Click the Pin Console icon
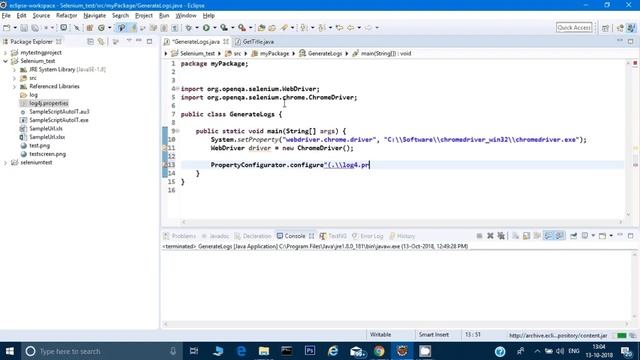Viewport: 640px width, 360px height. click(573, 236)
